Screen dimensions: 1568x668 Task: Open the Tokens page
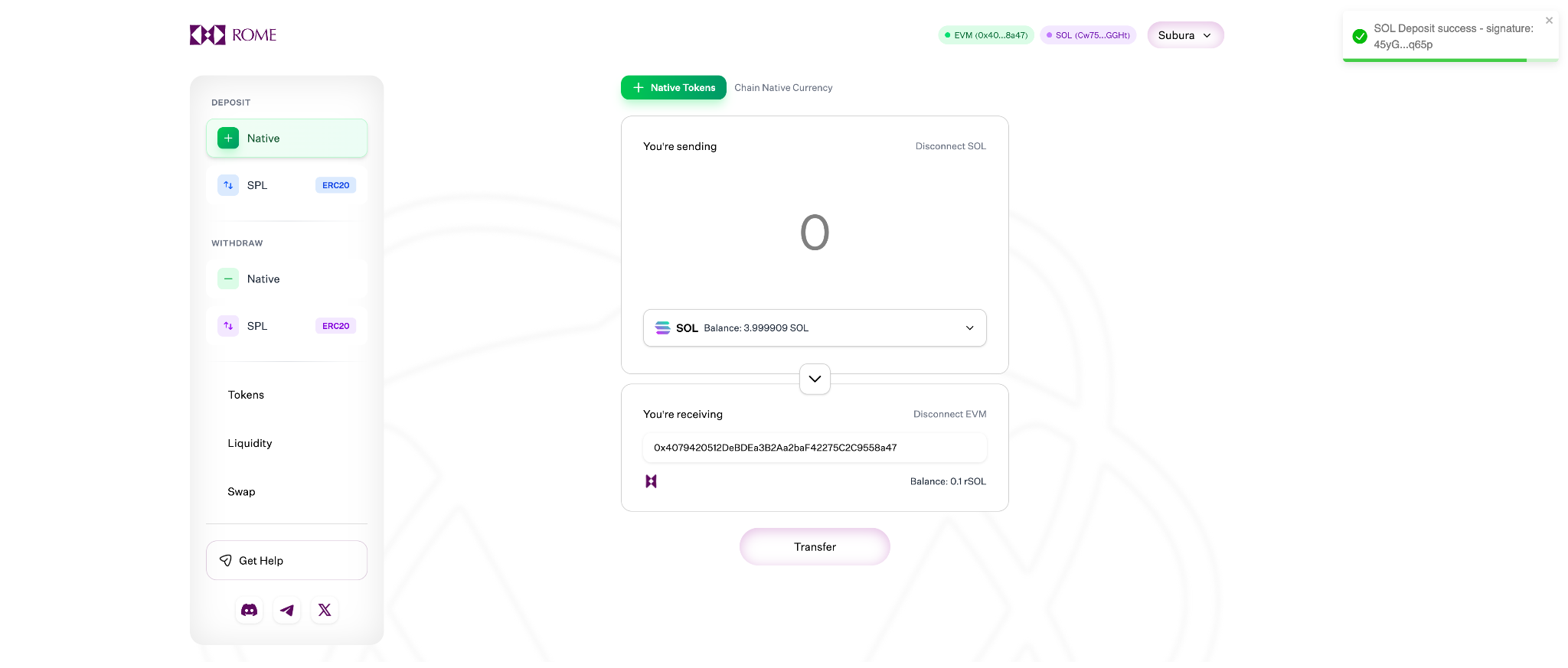coord(246,395)
